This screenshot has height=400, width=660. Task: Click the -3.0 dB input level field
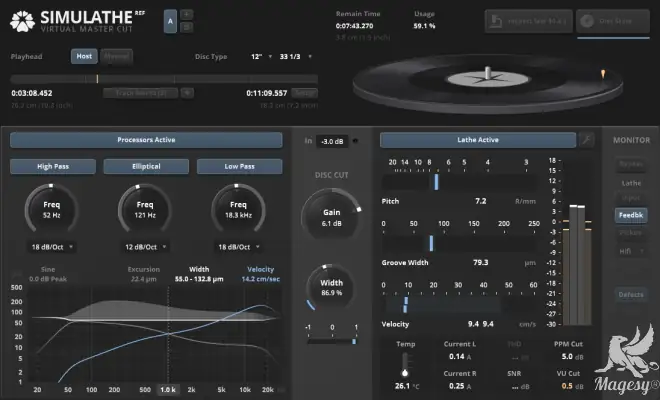[332, 141]
